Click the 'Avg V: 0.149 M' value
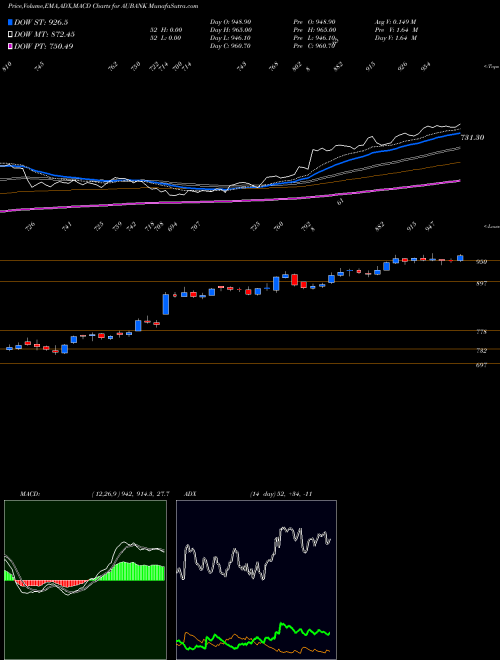 395,21
